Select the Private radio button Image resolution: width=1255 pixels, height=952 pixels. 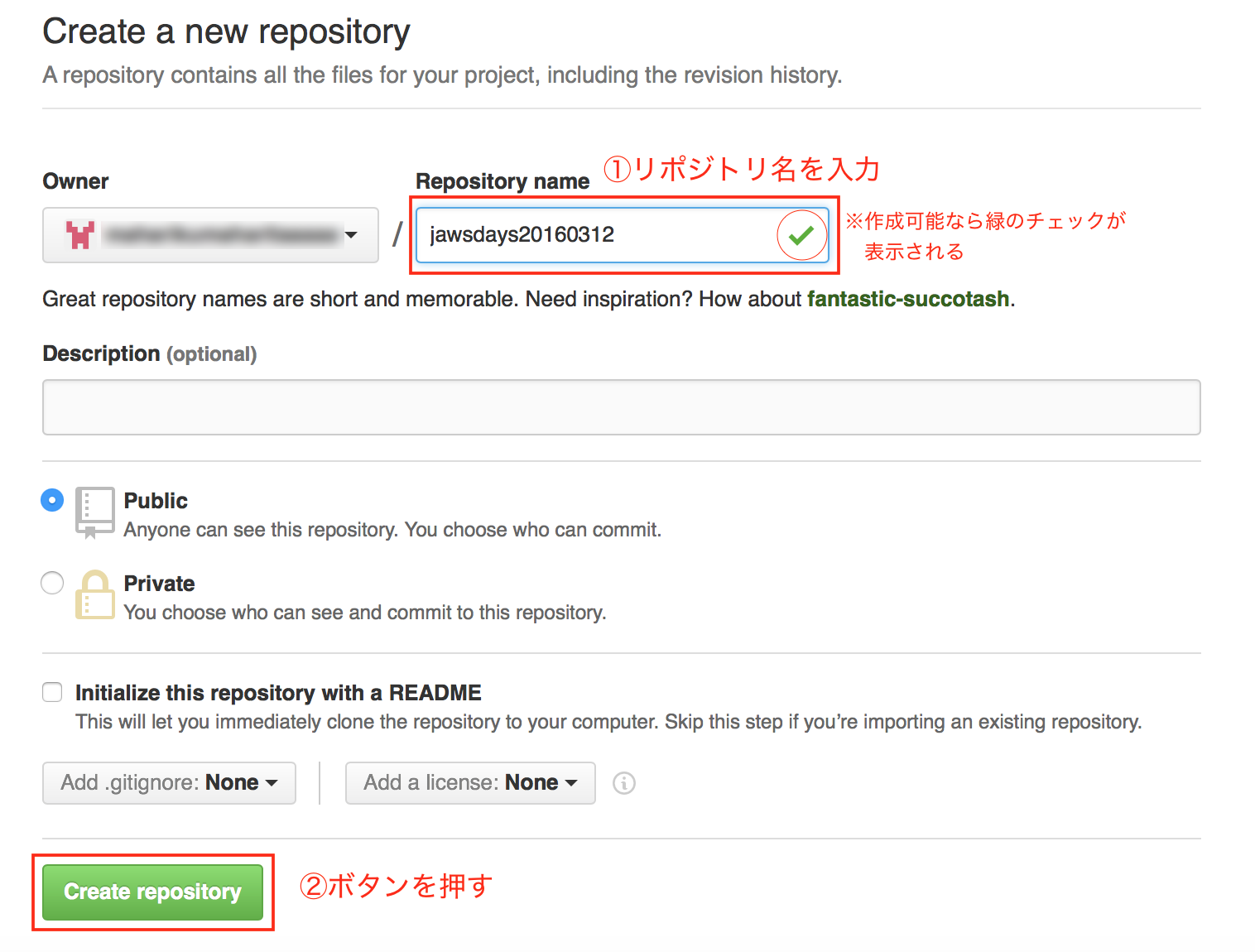pyautogui.click(x=51, y=583)
